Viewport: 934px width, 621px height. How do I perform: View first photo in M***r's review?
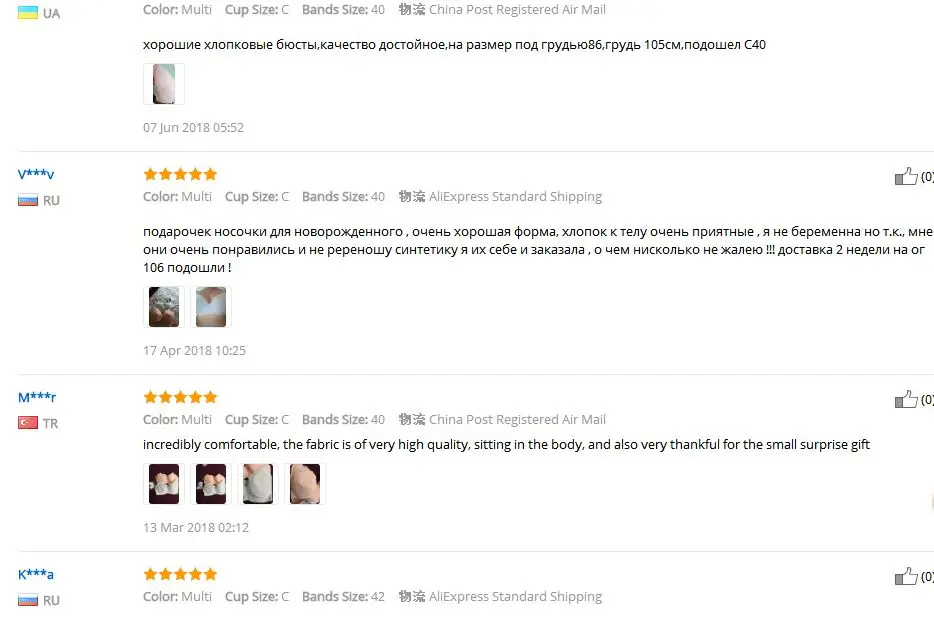coord(164,484)
